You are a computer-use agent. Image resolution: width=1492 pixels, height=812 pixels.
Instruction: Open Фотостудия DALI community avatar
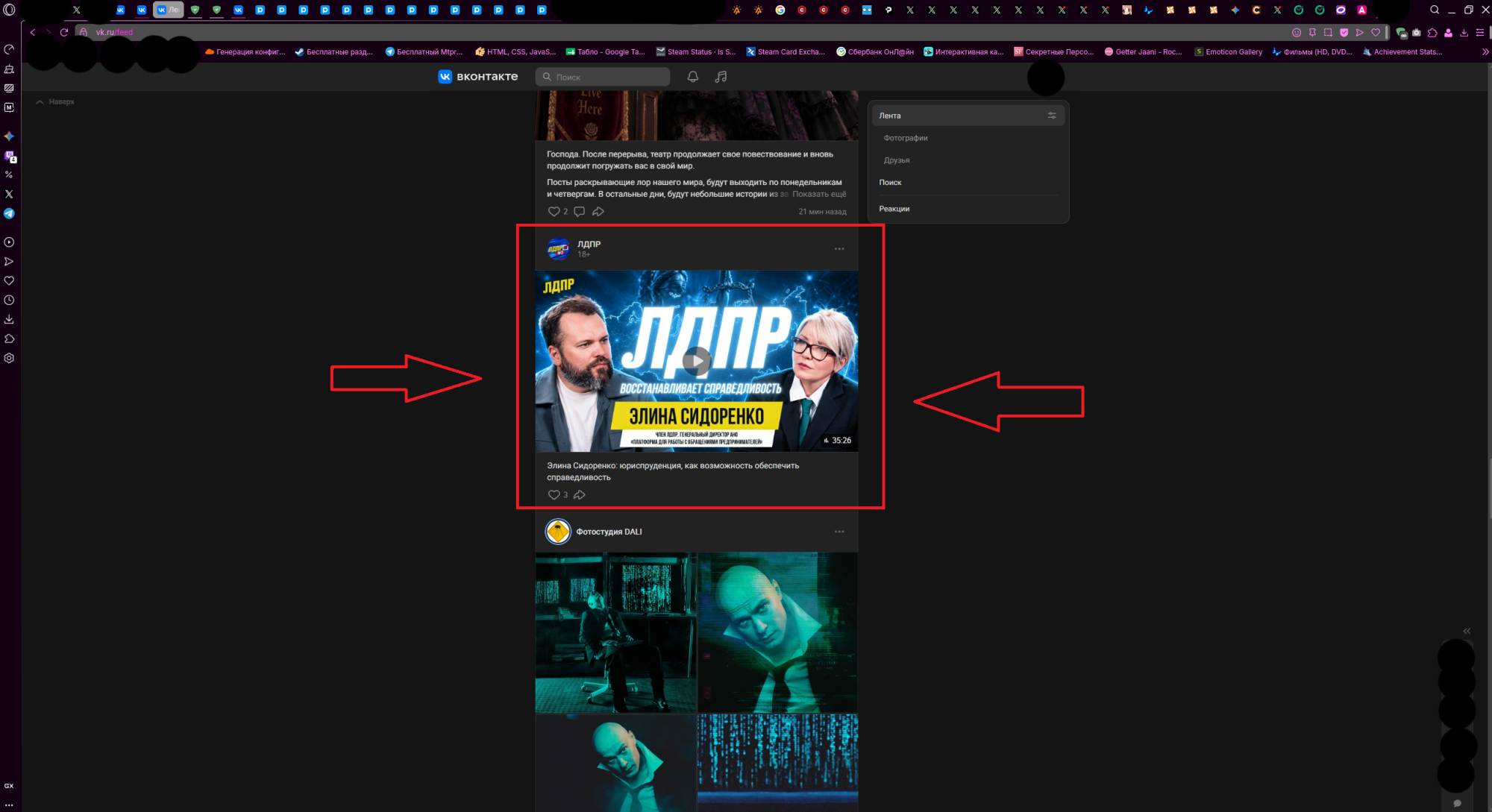558,532
